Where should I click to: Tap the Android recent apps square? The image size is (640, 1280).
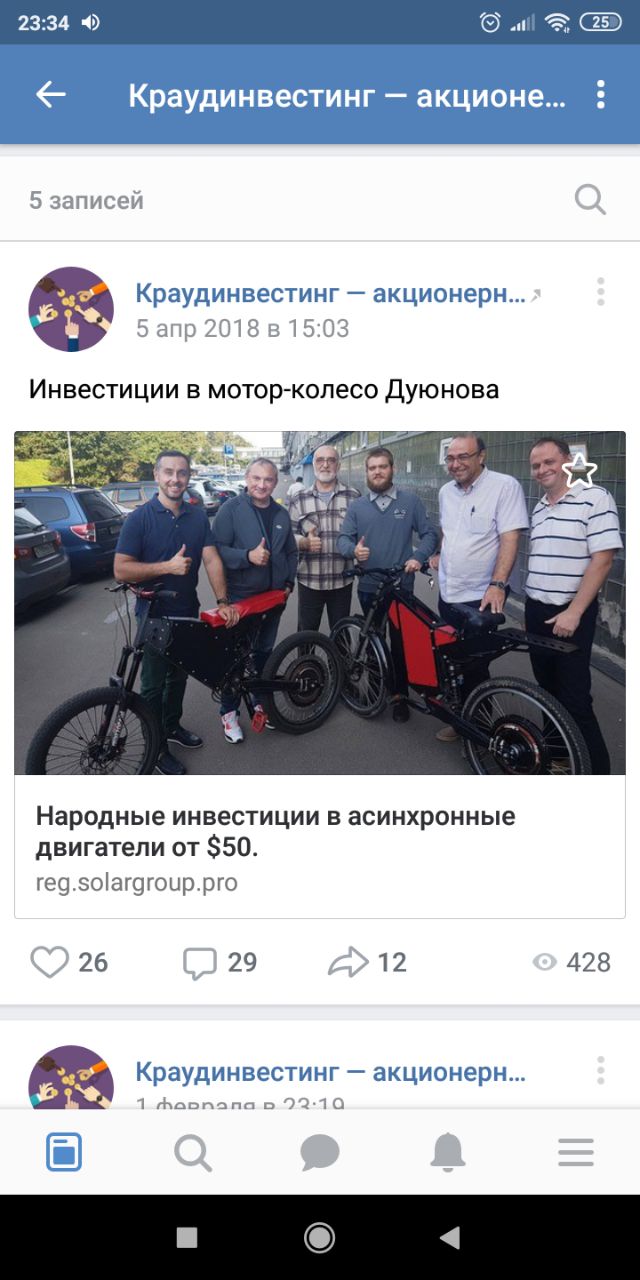(187, 1238)
